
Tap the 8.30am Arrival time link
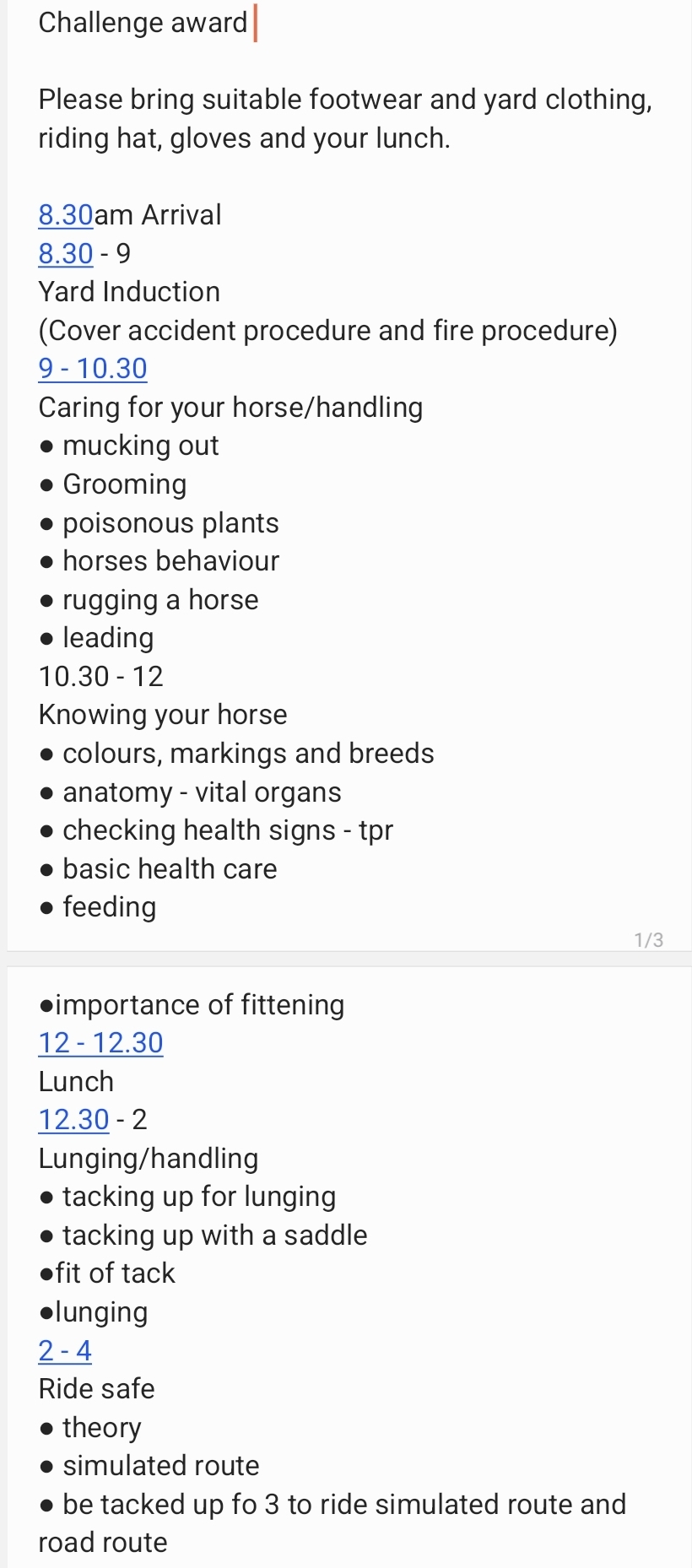point(66,215)
